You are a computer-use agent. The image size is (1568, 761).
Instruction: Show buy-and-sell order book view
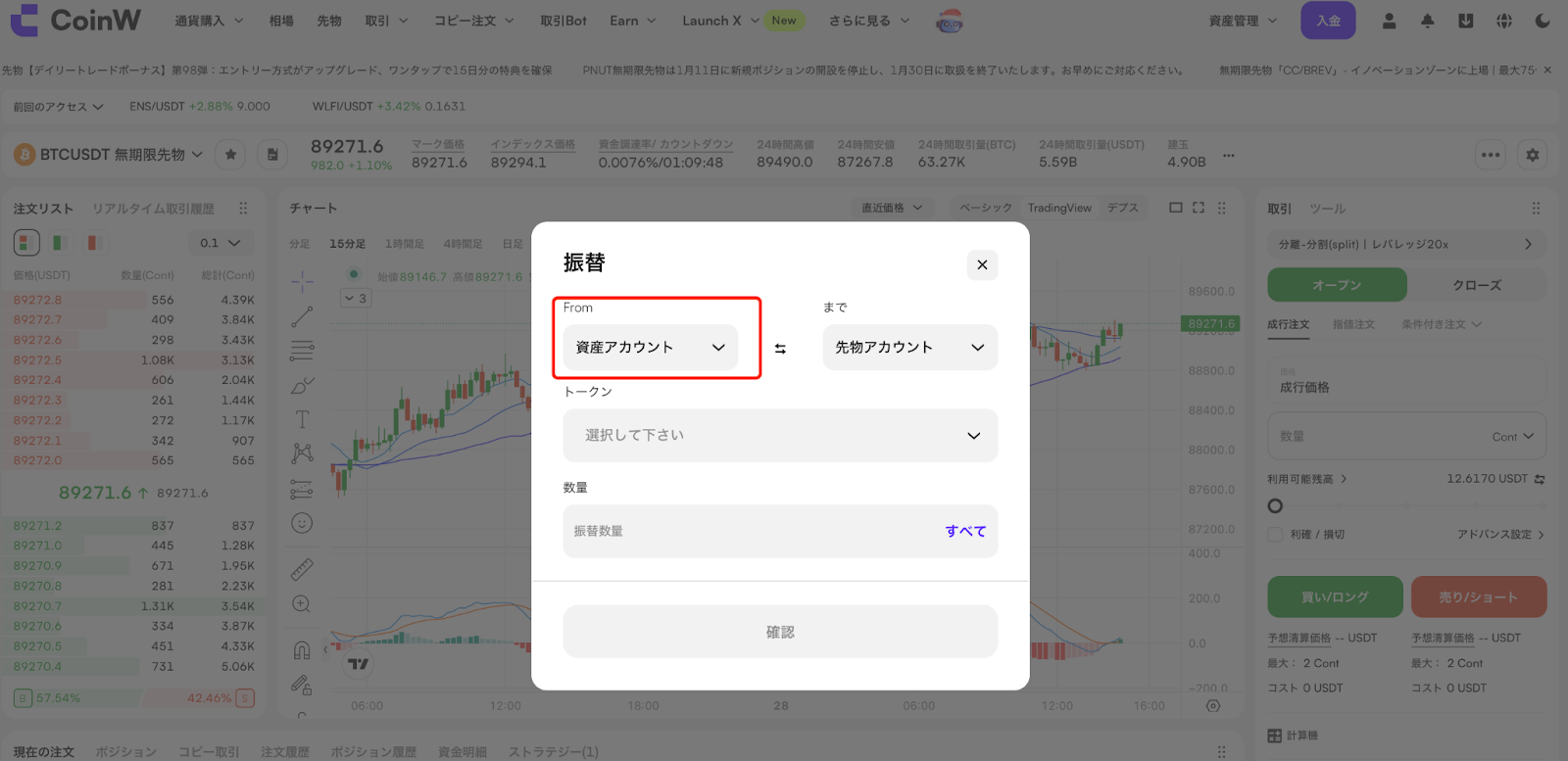26,242
